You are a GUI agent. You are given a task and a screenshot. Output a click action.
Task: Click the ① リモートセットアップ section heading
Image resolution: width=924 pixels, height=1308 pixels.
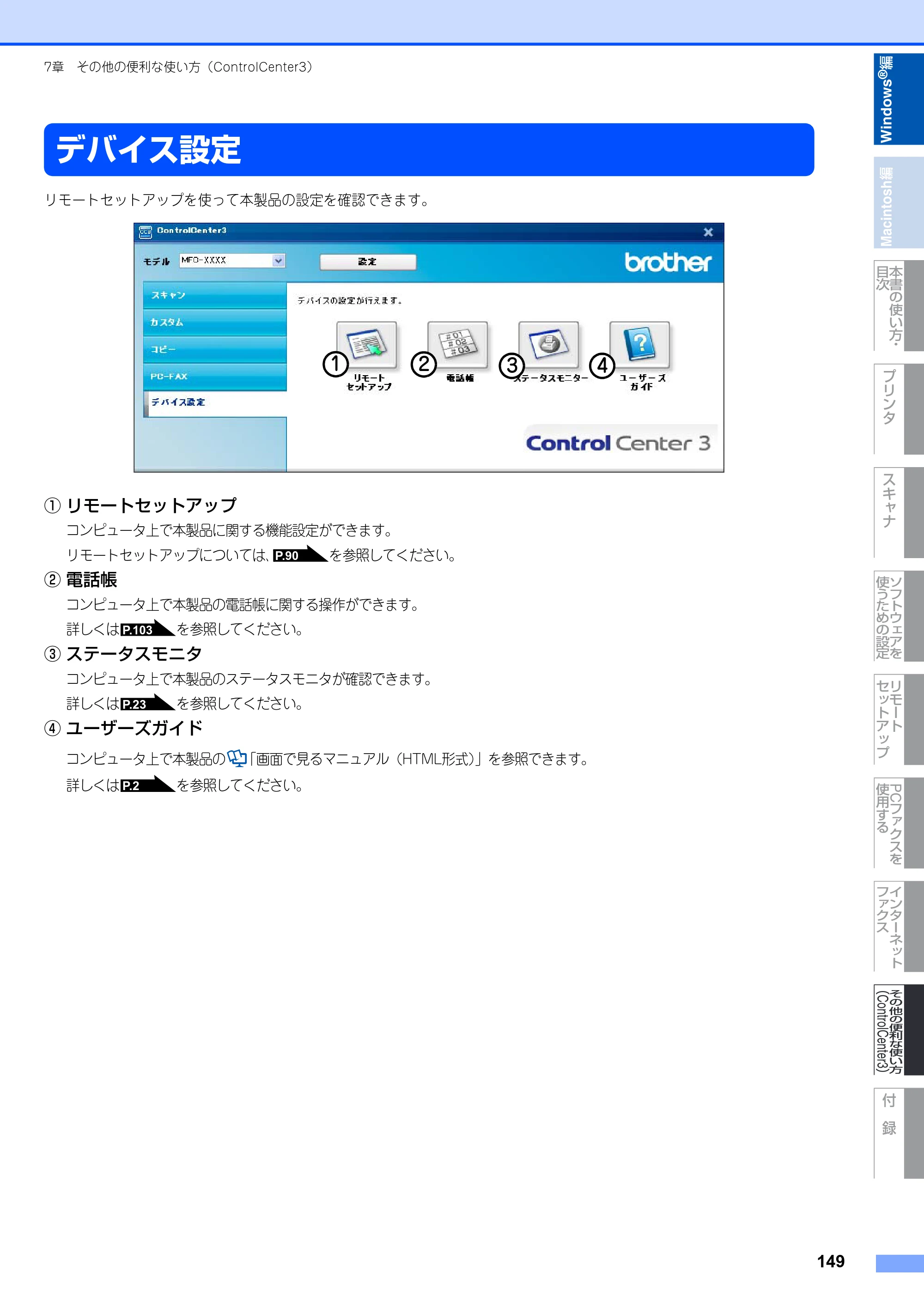(141, 505)
